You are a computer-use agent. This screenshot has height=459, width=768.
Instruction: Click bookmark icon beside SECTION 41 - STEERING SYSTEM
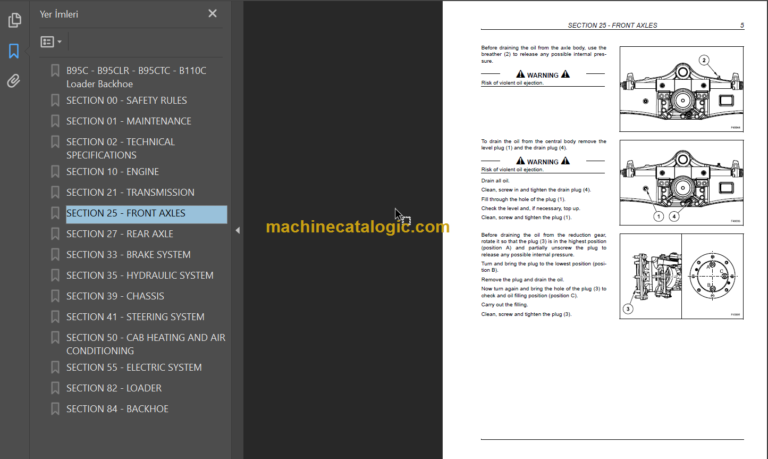[x=55, y=317]
